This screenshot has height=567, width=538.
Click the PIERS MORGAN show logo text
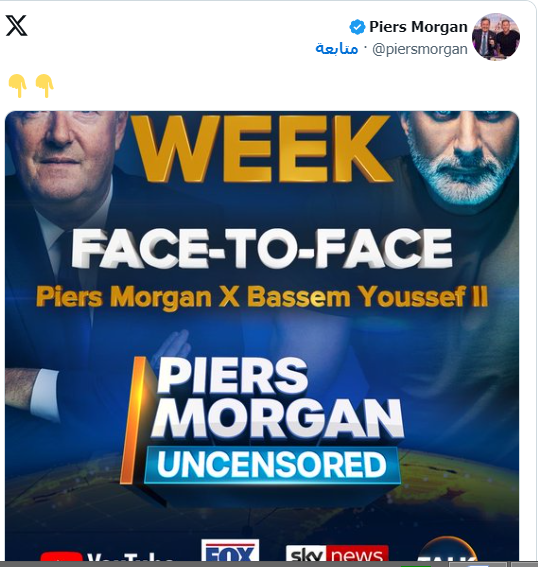[x=277, y=398]
